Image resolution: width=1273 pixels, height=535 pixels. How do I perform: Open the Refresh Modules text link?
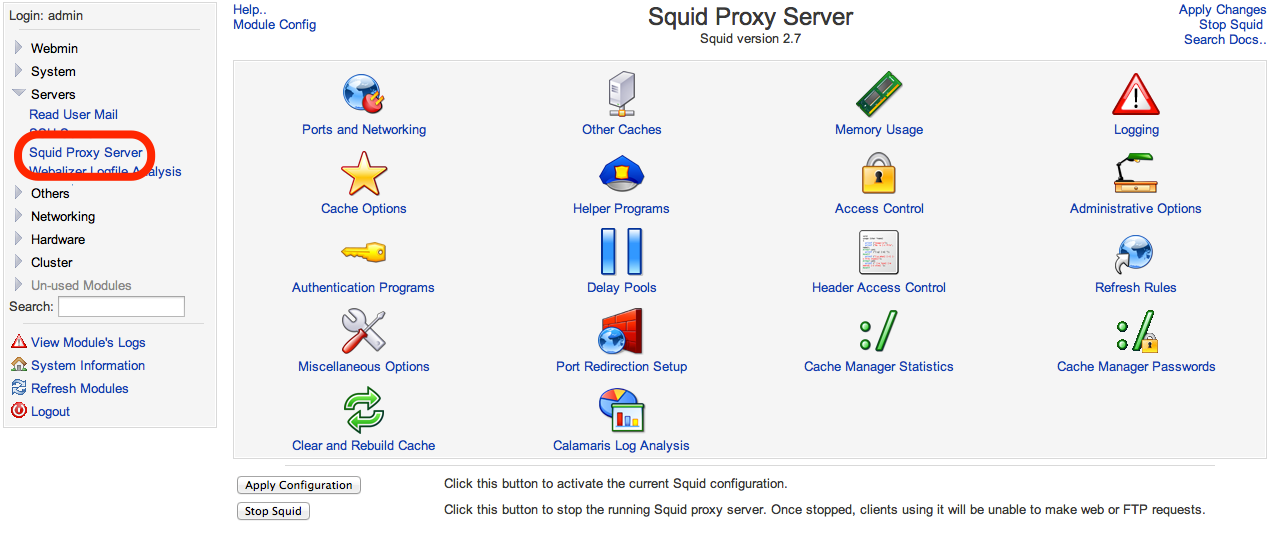click(80, 388)
